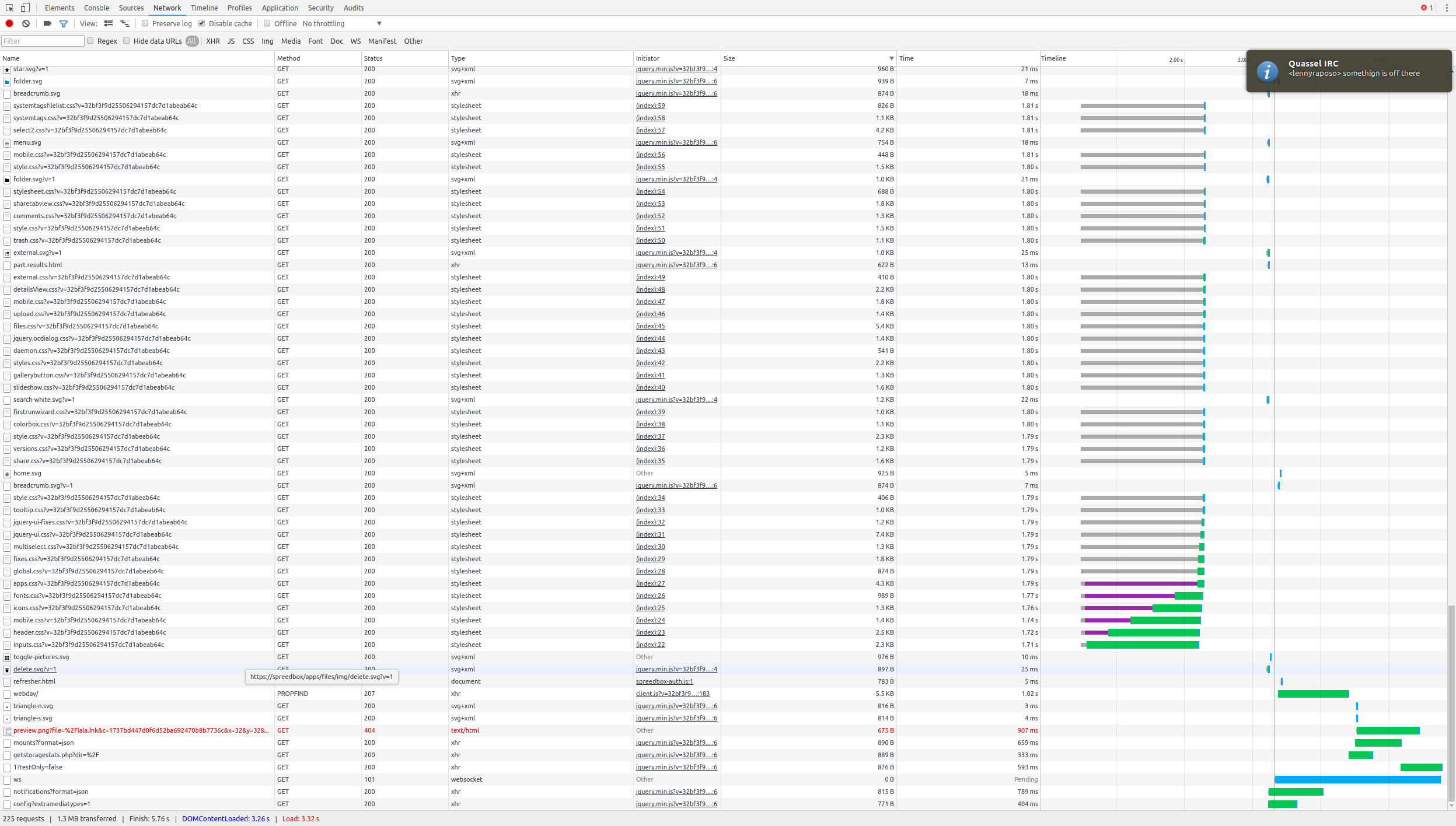Click menu.svg row icon
The image size is (1456, 826).
7,143
